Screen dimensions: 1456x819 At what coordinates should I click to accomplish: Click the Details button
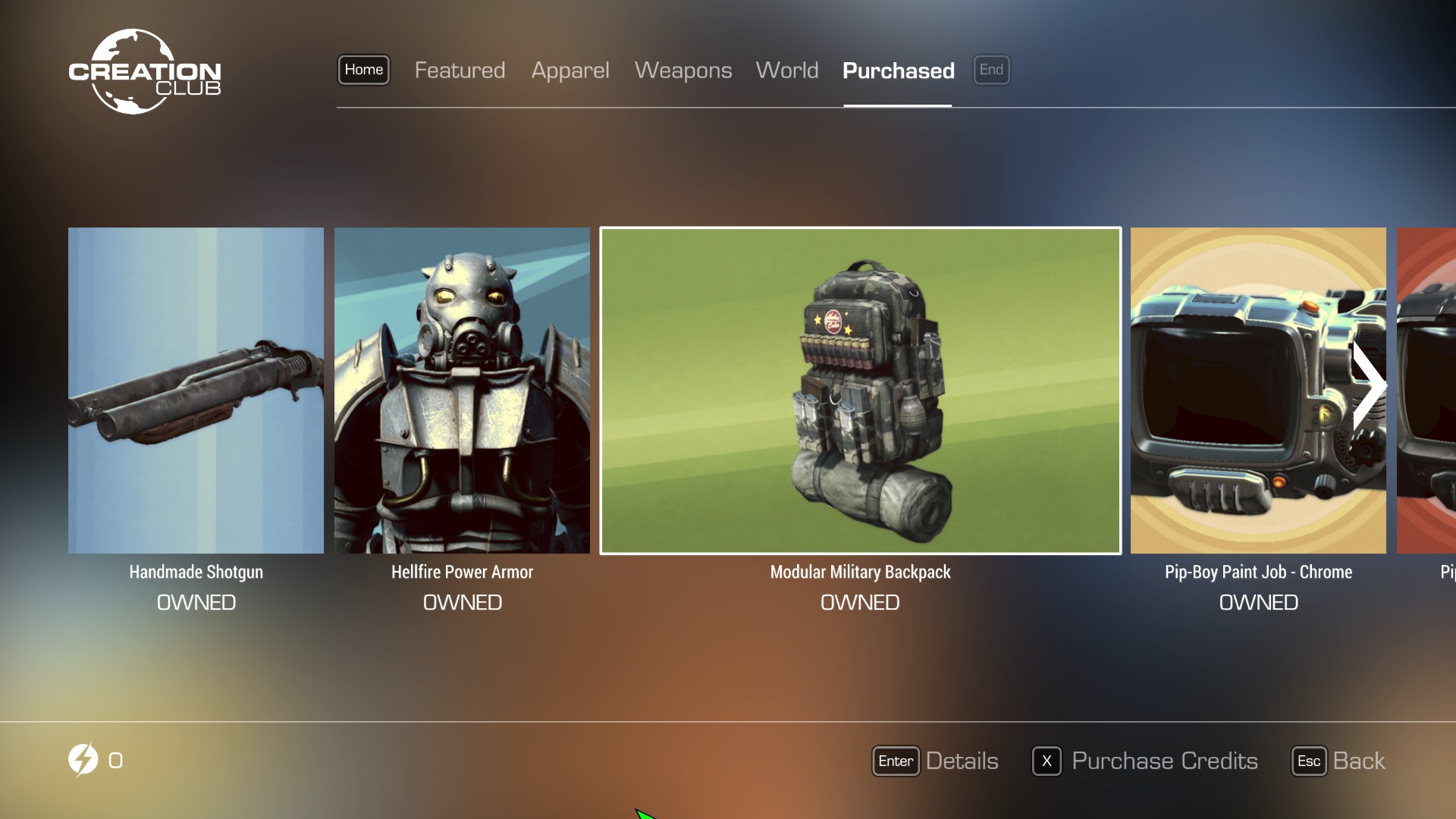coord(962,761)
